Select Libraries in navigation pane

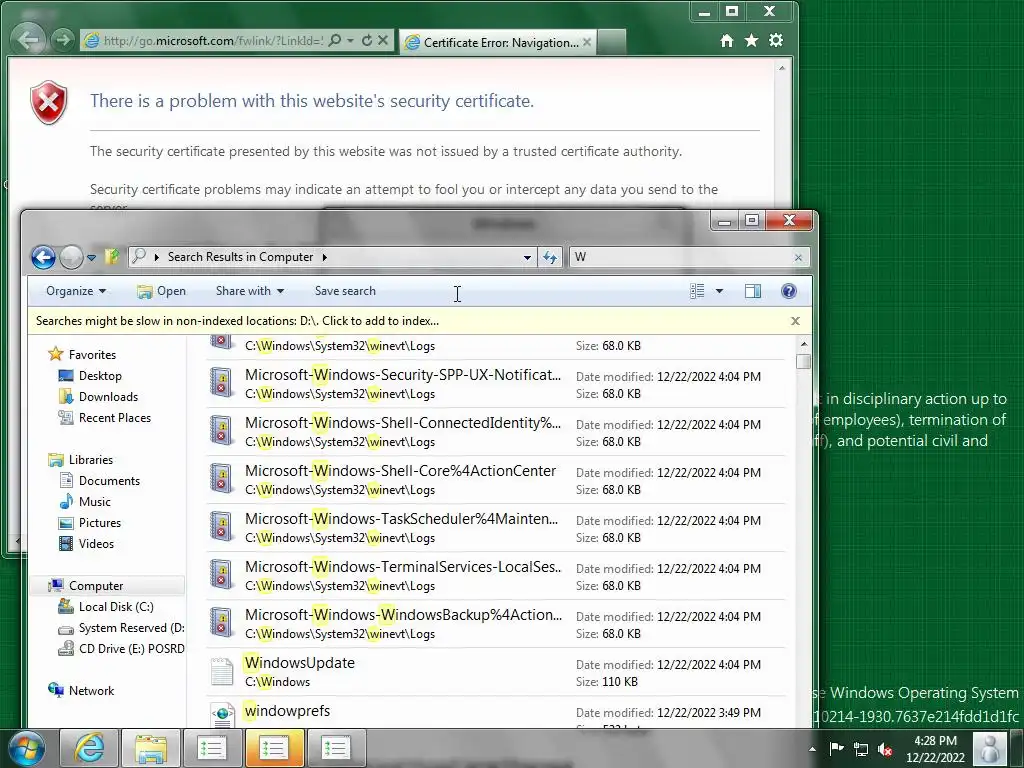click(x=81, y=460)
